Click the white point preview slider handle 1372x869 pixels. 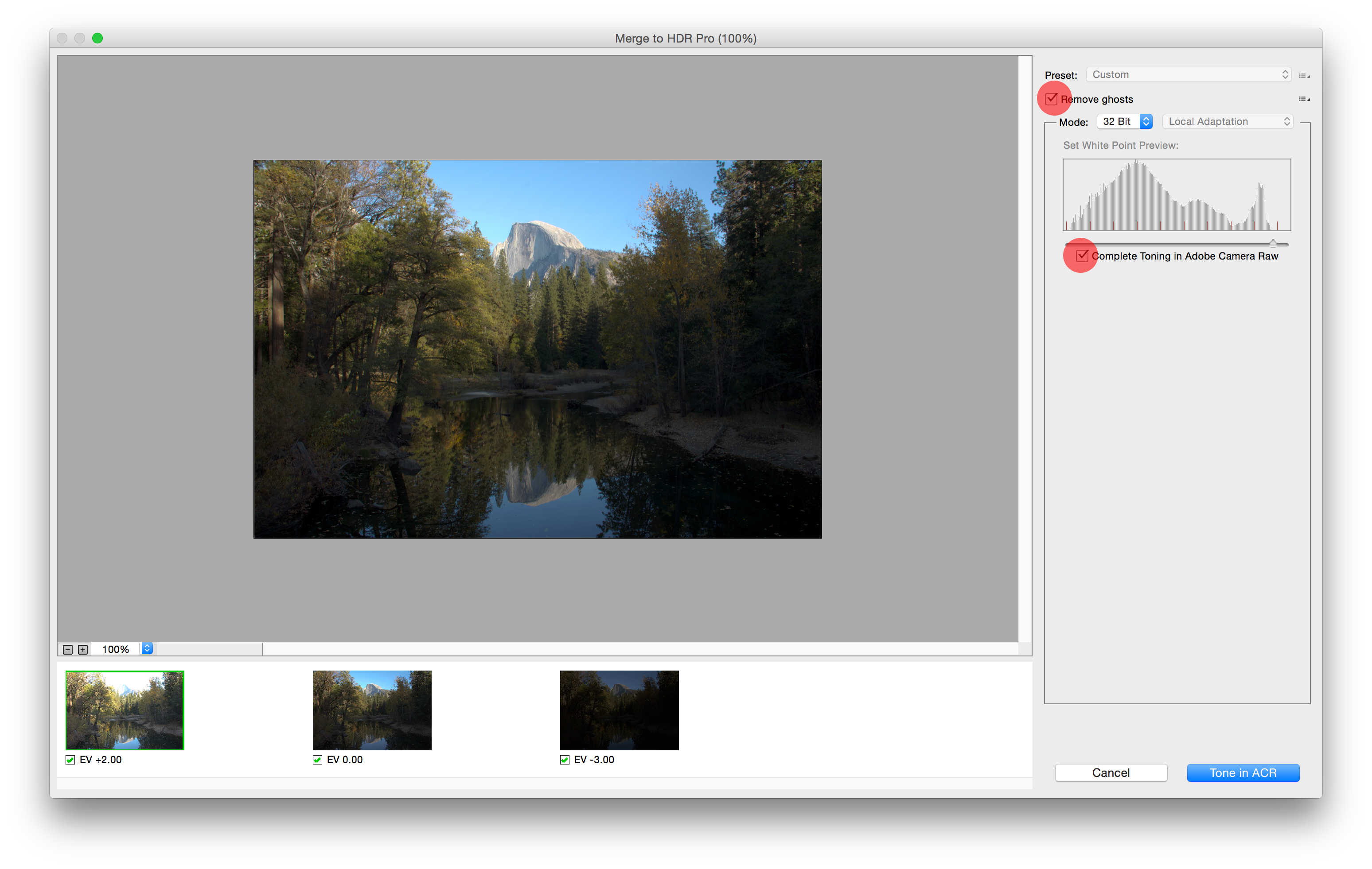pyautogui.click(x=1273, y=244)
